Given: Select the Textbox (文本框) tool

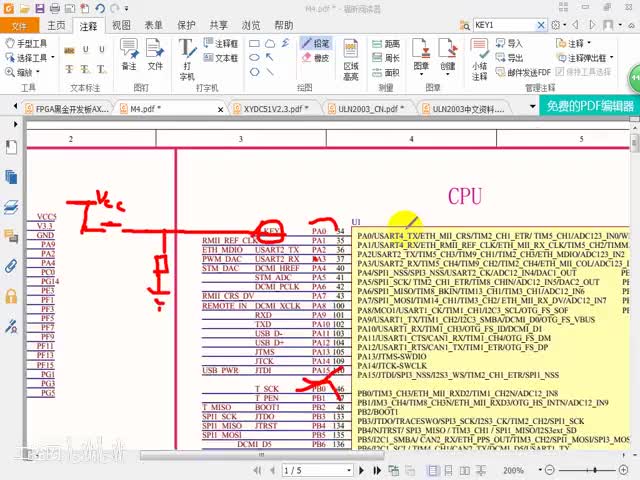Looking at the screenshot, I should tap(221, 58).
